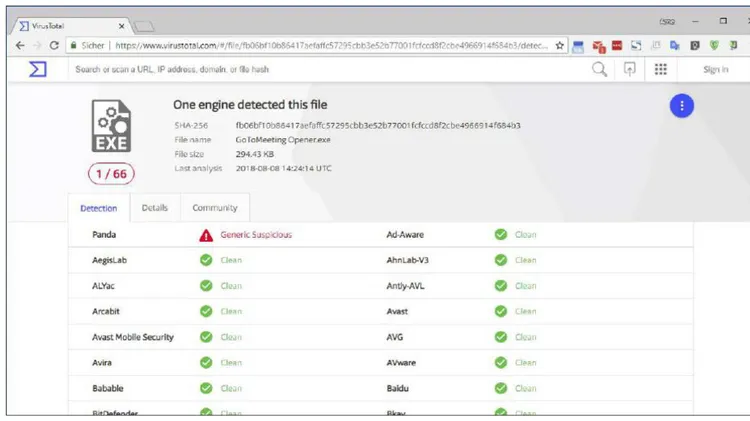Click the AVware engine name
Image resolution: width=750 pixels, height=421 pixels.
[x=401, y=363]
